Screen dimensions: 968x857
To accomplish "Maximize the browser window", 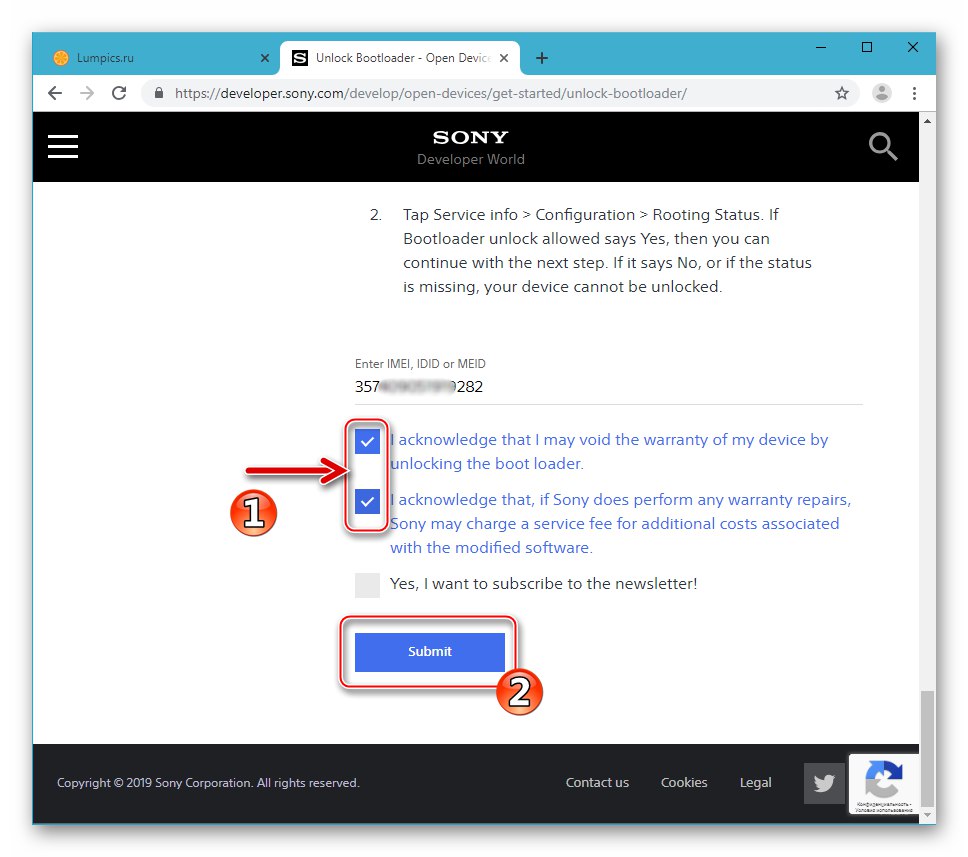I will tap(867, 48).
